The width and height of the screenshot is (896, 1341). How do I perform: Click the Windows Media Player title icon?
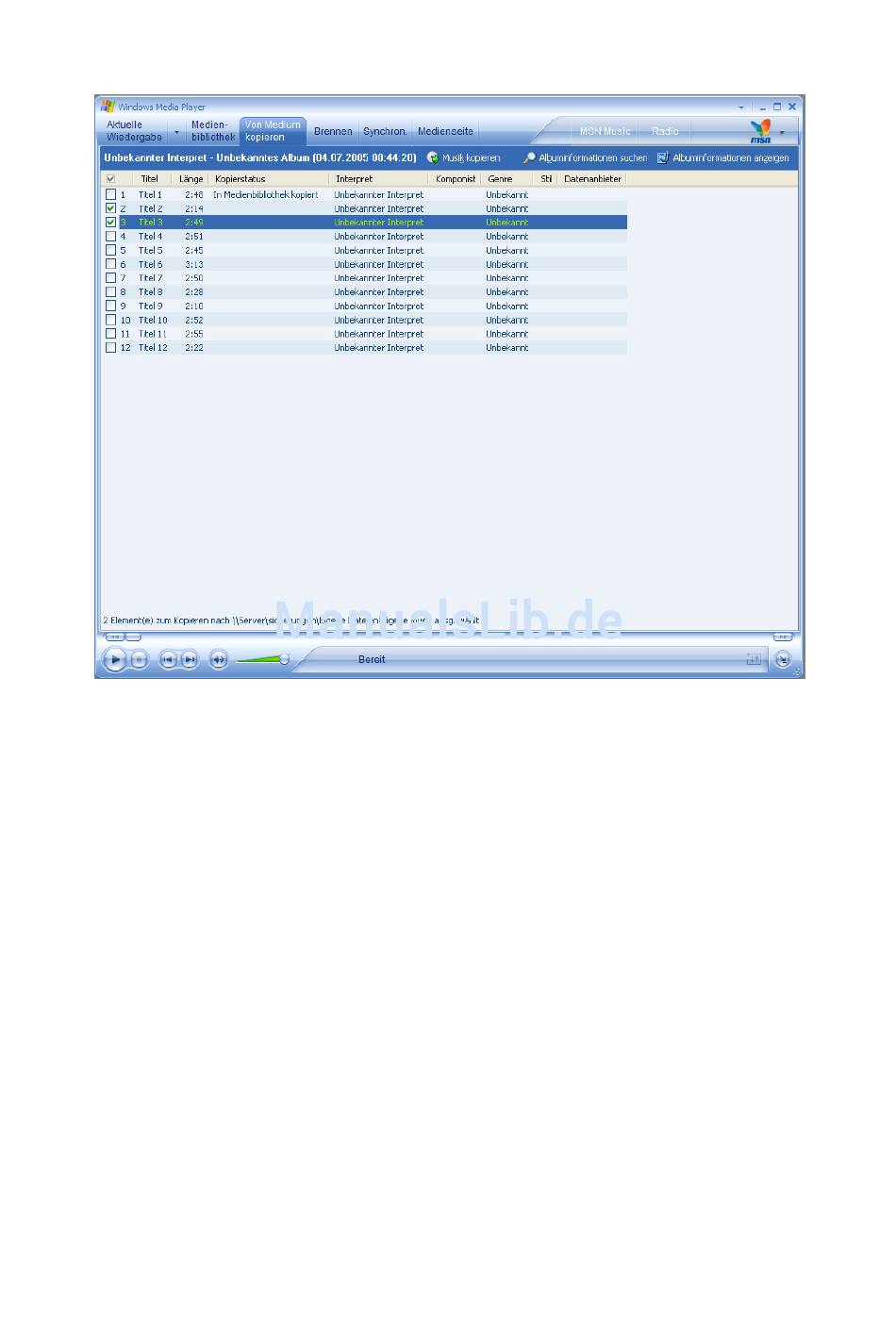click(x=108, y=107)
